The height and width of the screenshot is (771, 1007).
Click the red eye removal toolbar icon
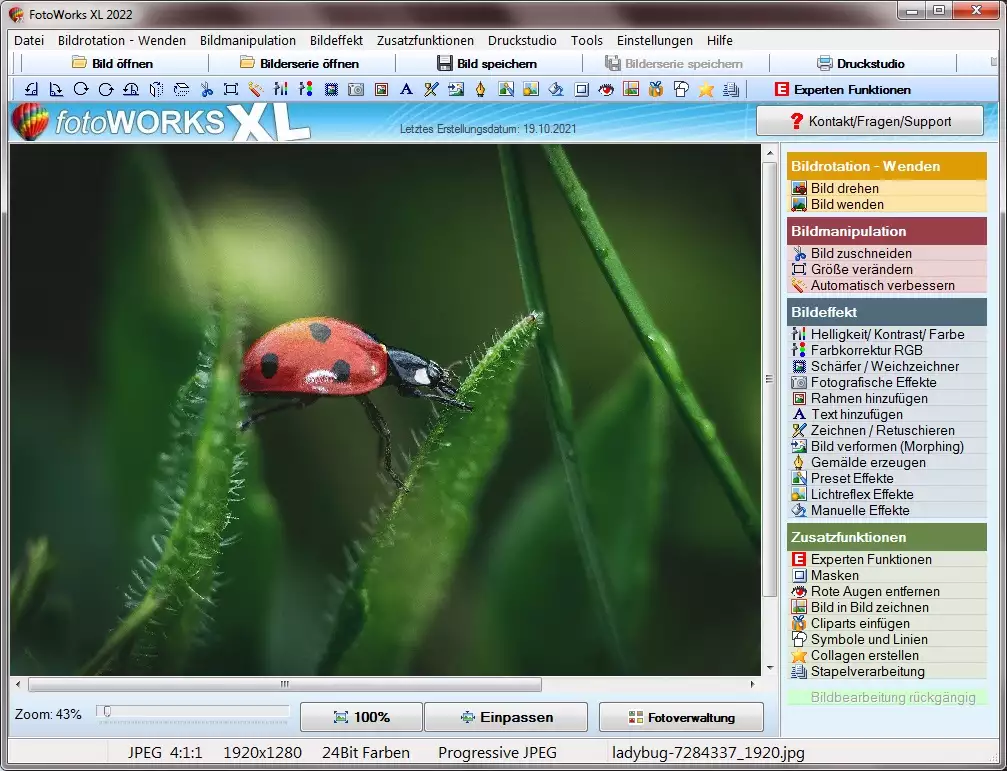[x=606, y=90]
